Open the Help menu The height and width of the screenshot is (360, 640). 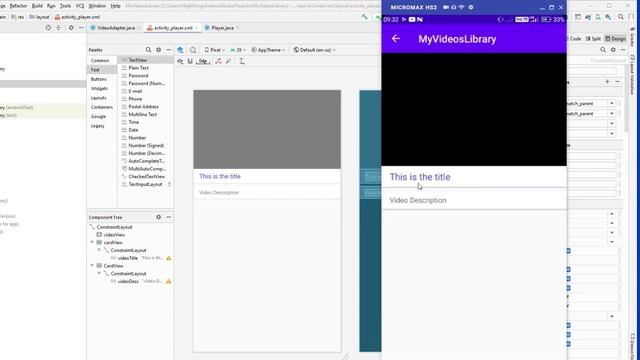click(x=116, y=6)
